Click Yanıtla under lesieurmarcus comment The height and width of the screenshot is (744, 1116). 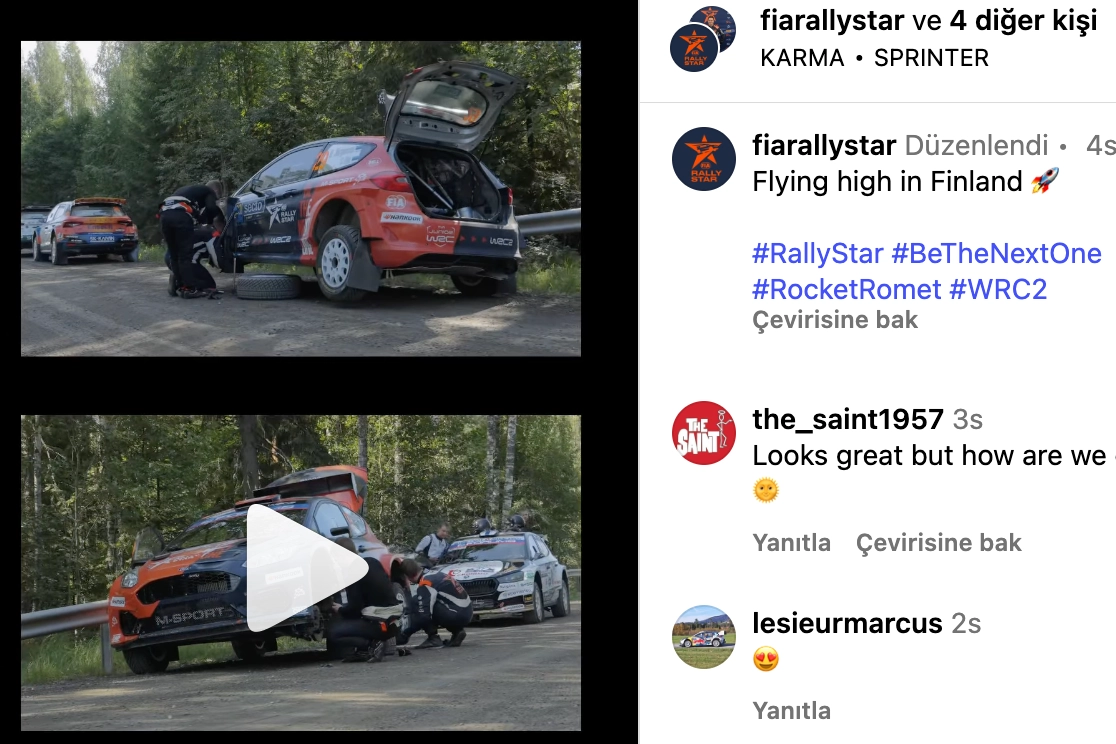pos(791,711)
